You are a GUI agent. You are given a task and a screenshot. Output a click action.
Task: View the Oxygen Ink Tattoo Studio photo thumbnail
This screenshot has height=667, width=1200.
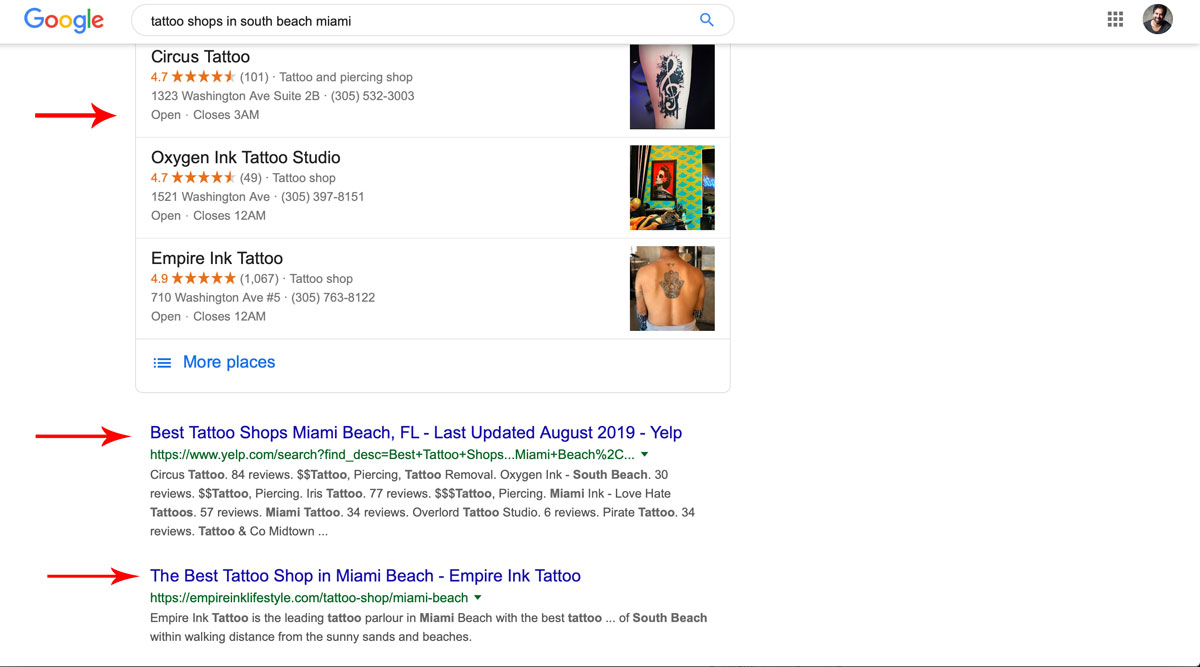coord(672,188)
